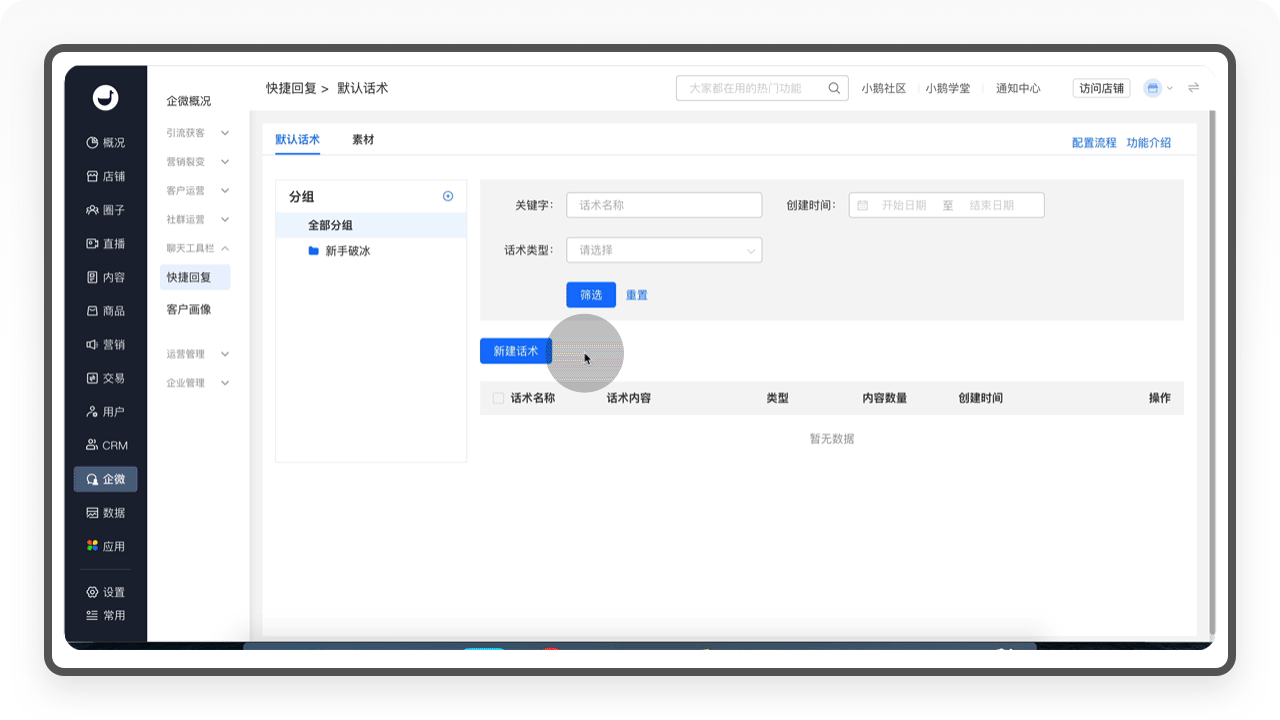The width and height of the screenshot is (1280, 720).
Task: Open 通知中心 link
Action: click(x=1018, y=88)
